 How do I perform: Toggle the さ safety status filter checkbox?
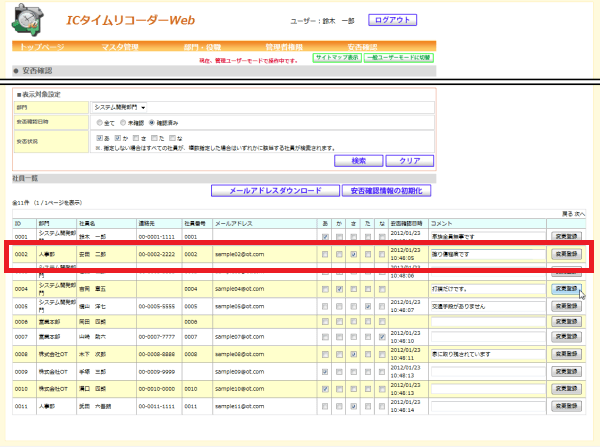coord(136,138)
